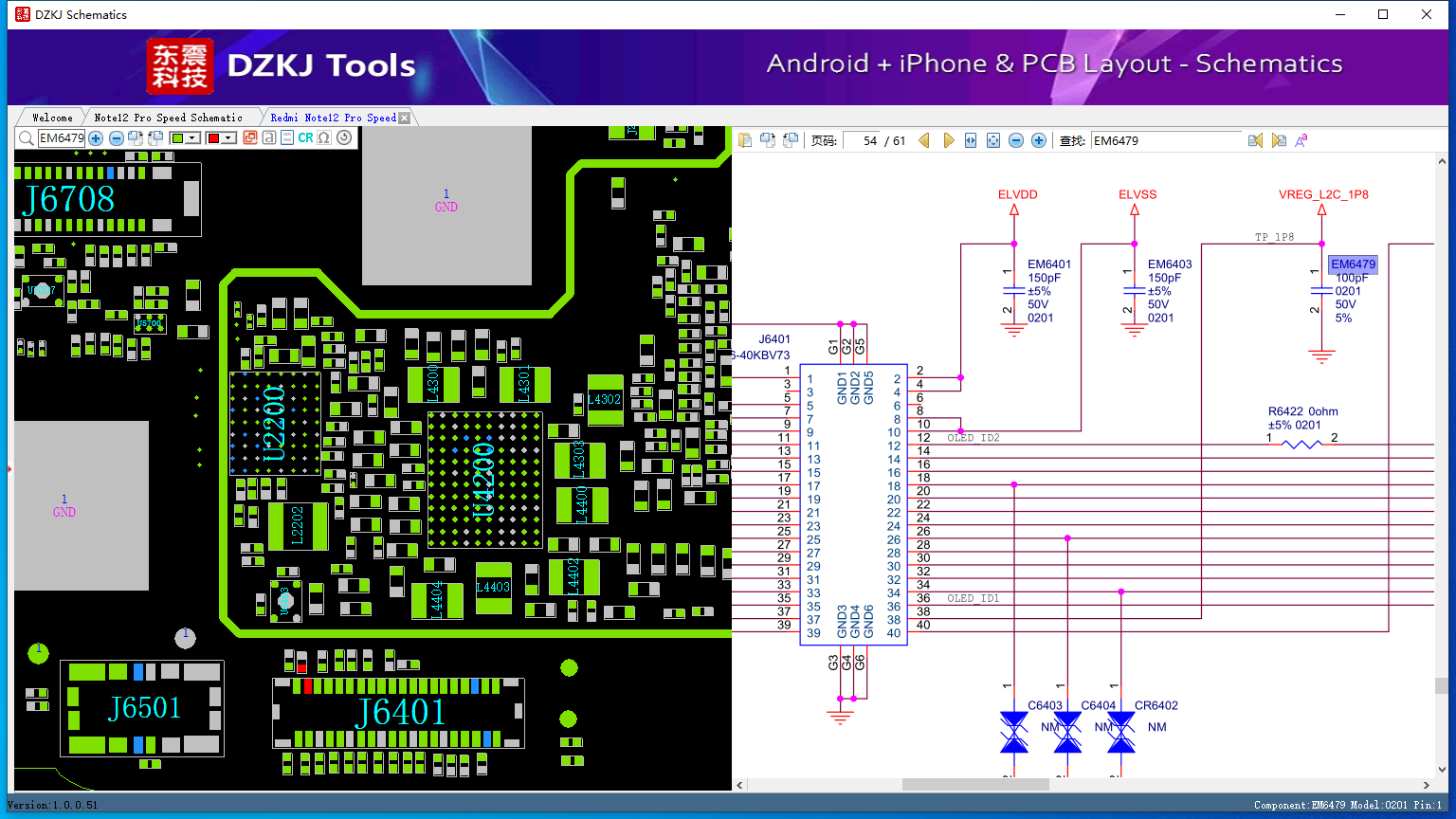
Task: Click the schematic document copy icon
Action: click(745, 140)
